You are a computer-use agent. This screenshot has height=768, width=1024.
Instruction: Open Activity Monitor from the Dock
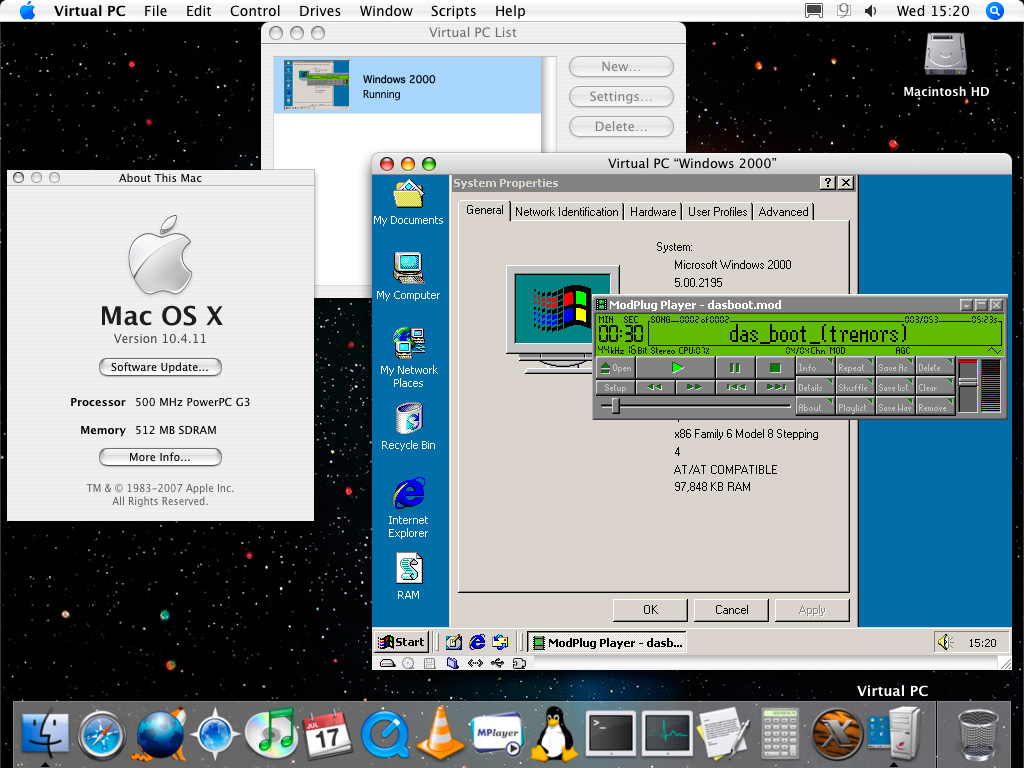click(x=667, y=735)
